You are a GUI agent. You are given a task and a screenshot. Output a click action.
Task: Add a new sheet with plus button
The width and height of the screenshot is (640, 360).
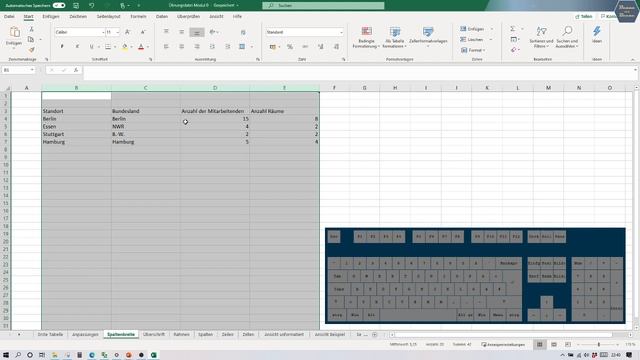point(374,335)
